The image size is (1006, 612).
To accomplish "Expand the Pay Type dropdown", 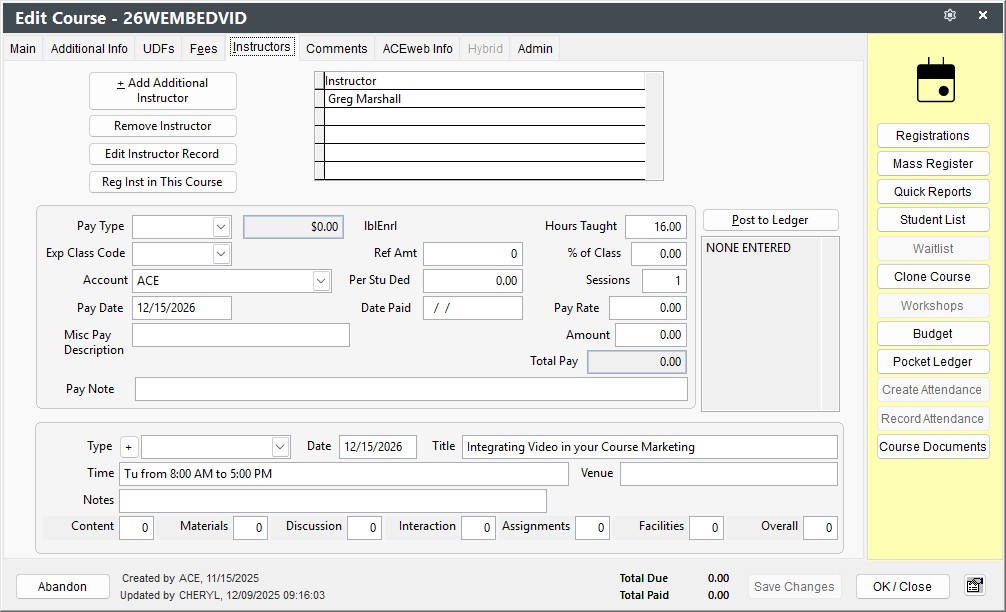I will tap(221, 226).
